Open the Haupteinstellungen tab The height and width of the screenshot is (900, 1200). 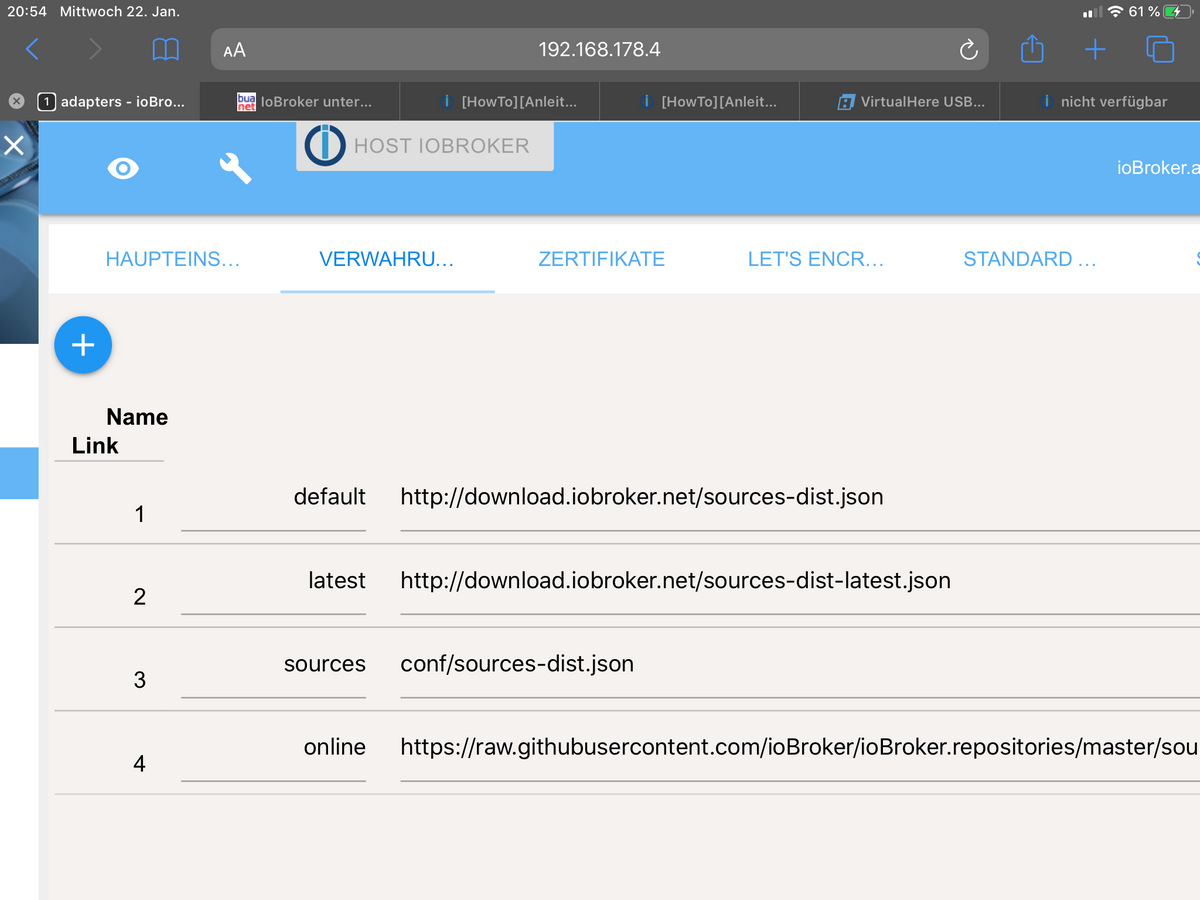pos(172,259)
